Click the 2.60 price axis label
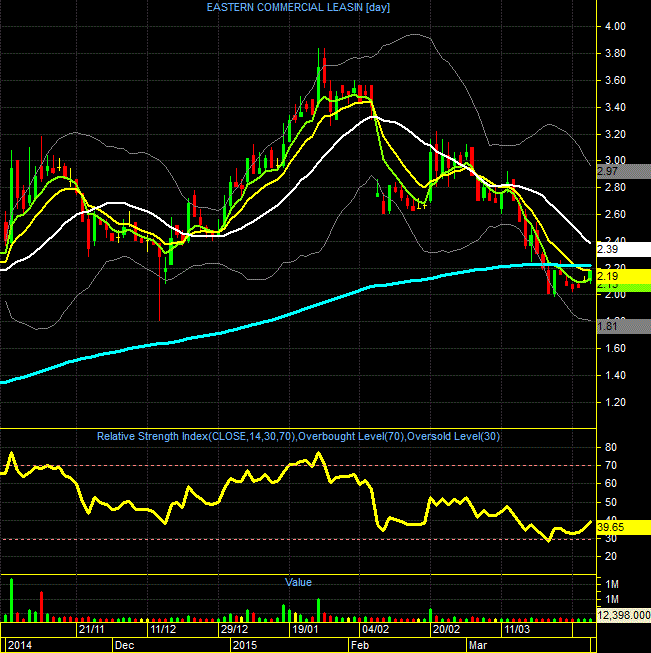 pyautogui.click(x=615, y=214)
